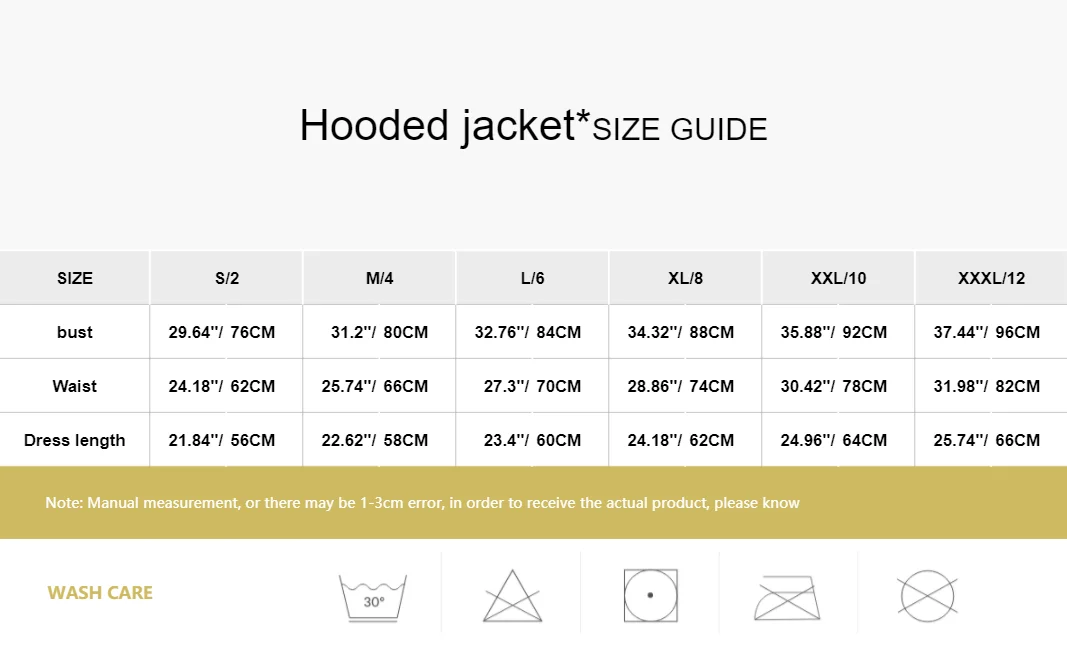Click the do not bleach triangle icon
Image resolution: width=1067 pixels, height=645 pixels.
512,596
